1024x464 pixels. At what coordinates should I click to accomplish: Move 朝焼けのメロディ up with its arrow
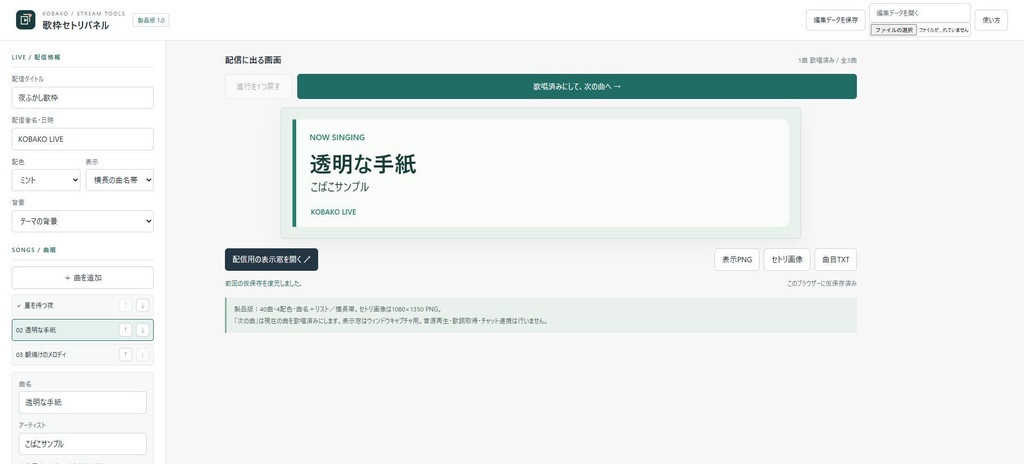[x=125, y=354]
